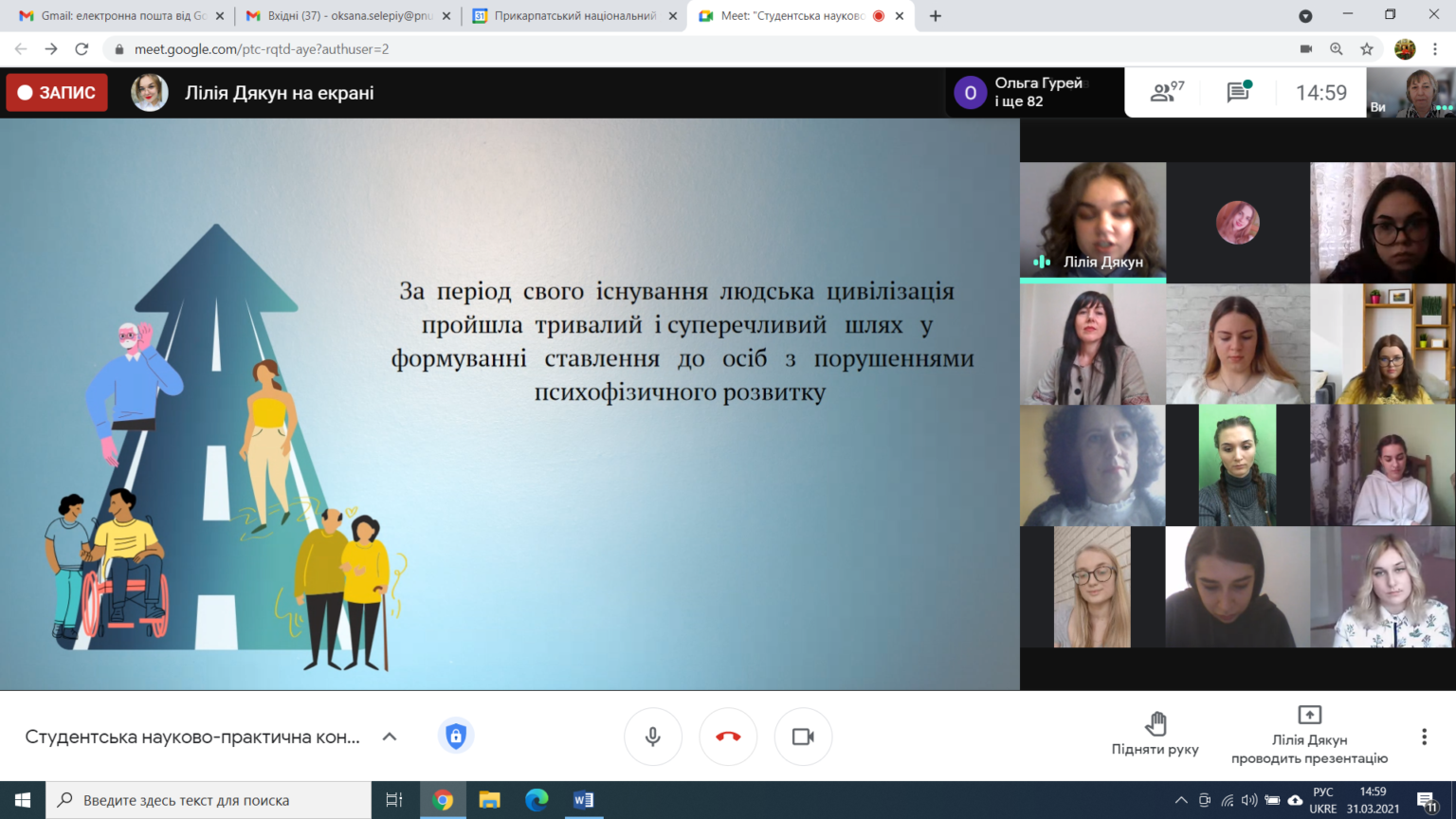Open the Chrome tab search dropdown
1456x819 pixels.
tap(1305, 16)
